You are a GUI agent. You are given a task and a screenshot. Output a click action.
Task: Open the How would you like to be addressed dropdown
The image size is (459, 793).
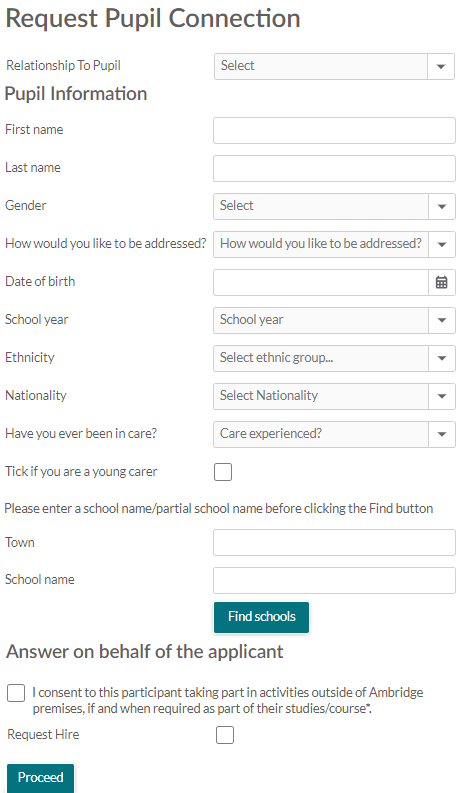(334, 244)
